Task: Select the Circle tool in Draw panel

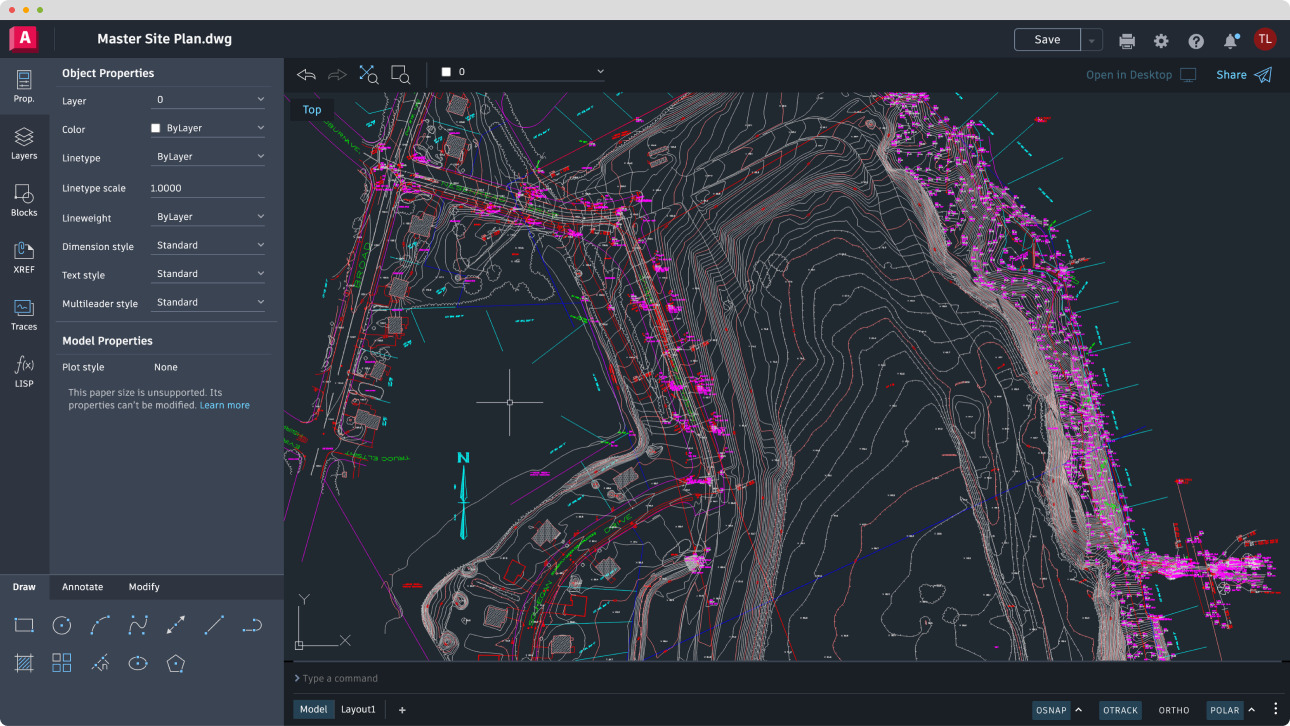Action: click(61, 624)
